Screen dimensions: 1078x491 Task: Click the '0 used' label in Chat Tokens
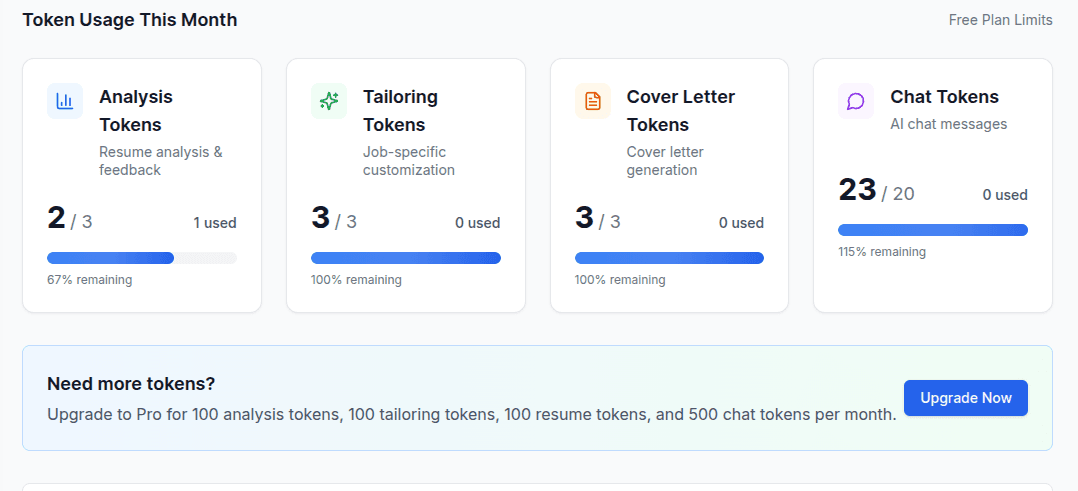point(1005,195)
